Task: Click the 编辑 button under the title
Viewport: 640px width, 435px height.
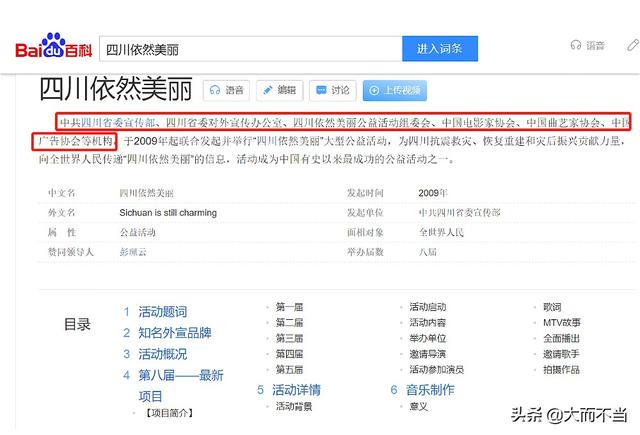Action: point(280,90)
